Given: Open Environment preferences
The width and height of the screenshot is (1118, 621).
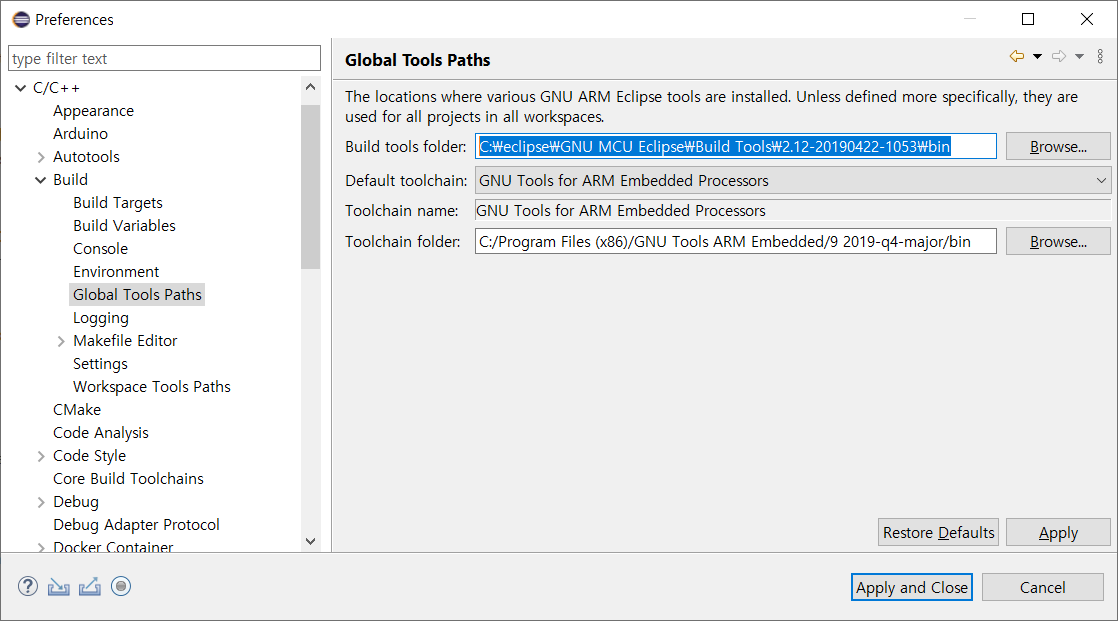Looking at the screenshot, I should pos(116,272).
